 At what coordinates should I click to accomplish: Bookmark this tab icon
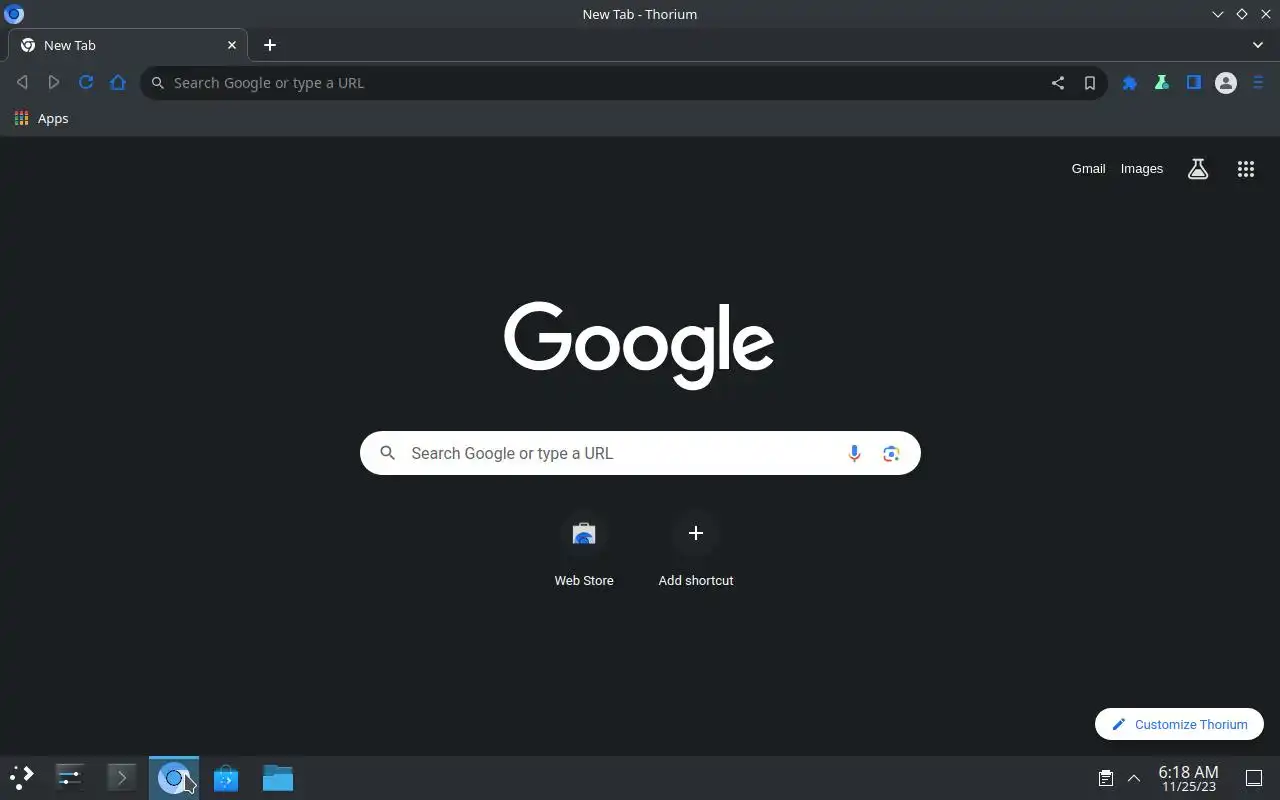pos(1090,83)
